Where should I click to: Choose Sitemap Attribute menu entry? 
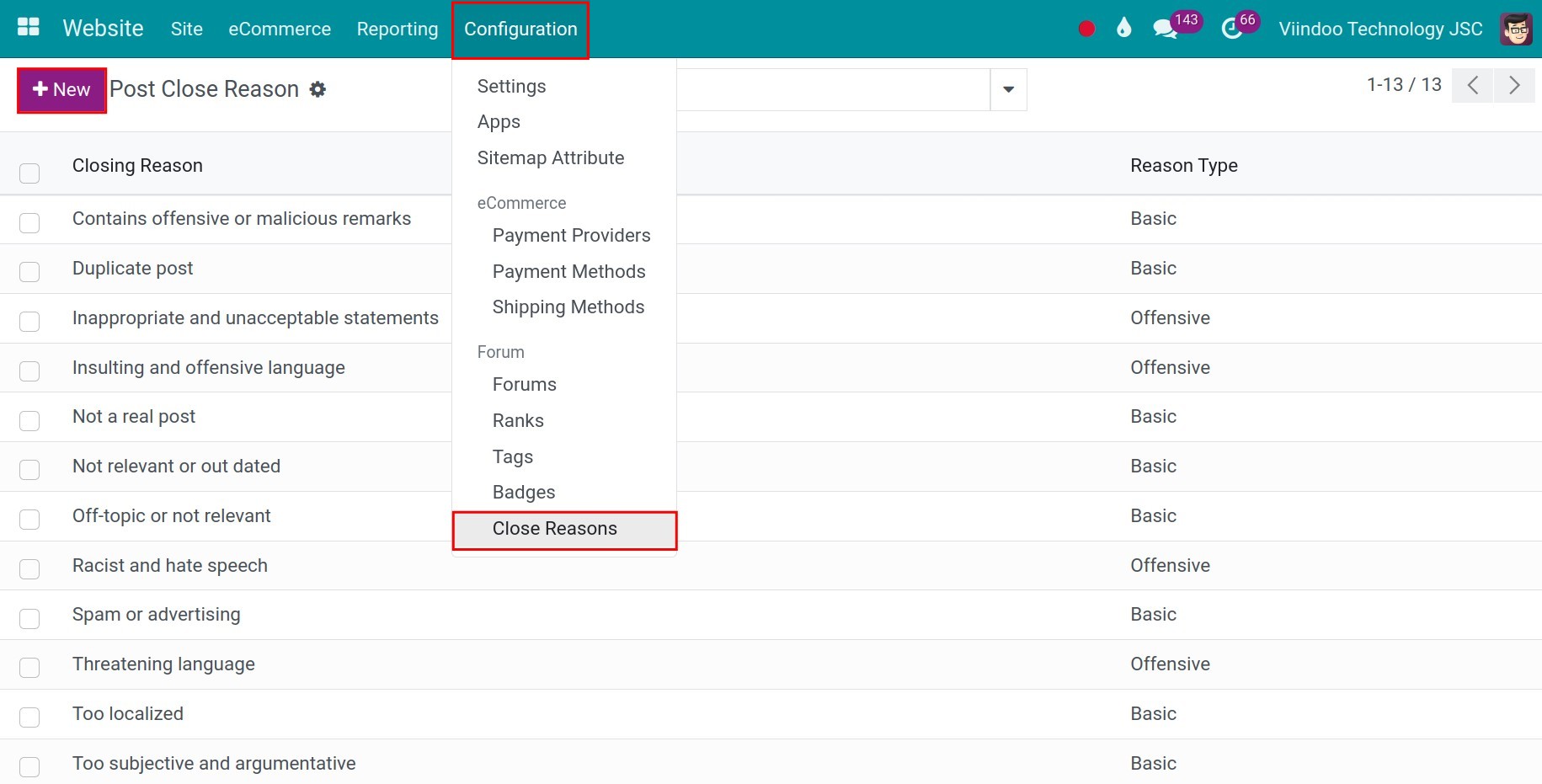click(x=551, y=158)
